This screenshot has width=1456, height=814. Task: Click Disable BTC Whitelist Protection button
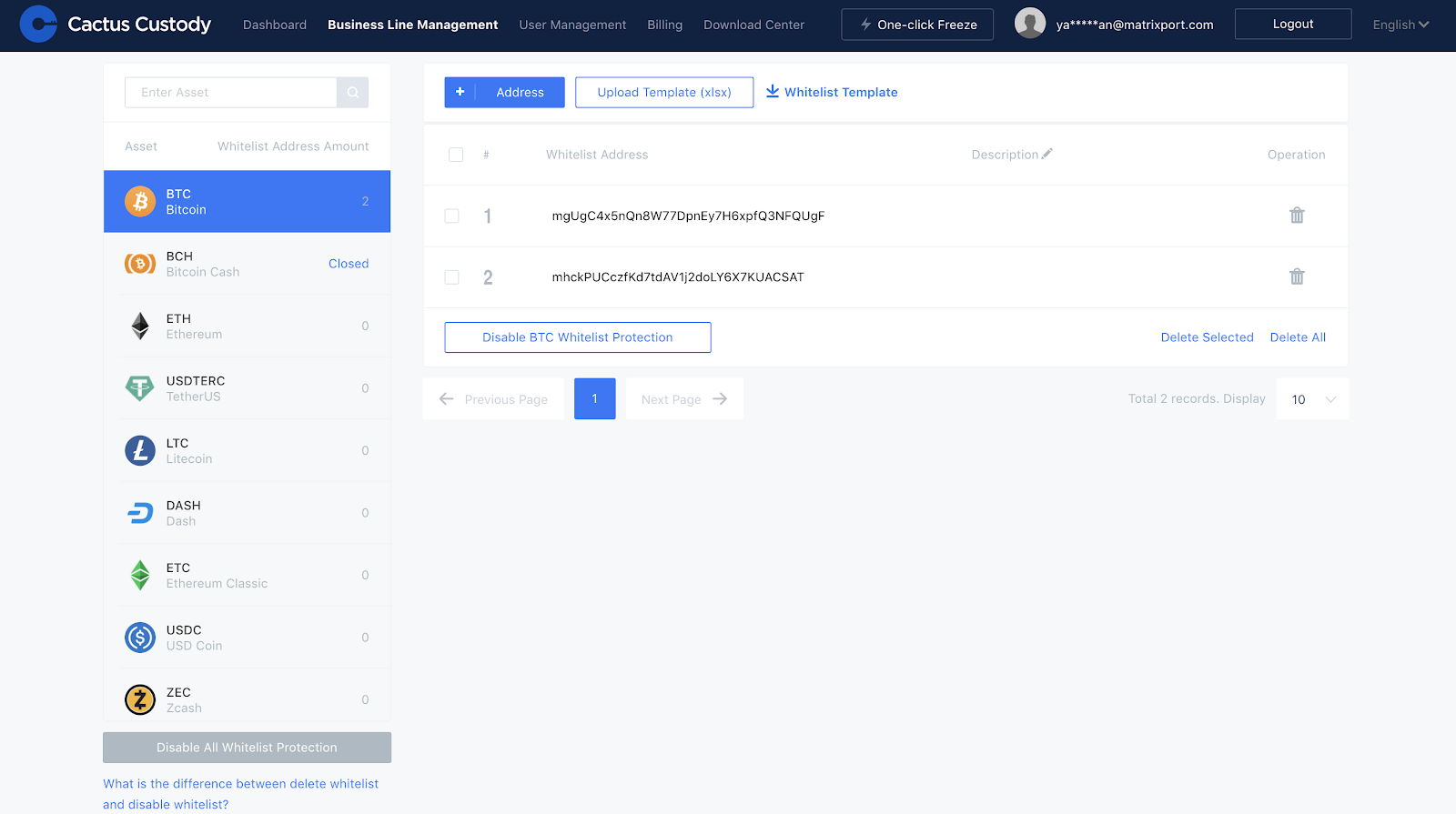pos(578,337)
